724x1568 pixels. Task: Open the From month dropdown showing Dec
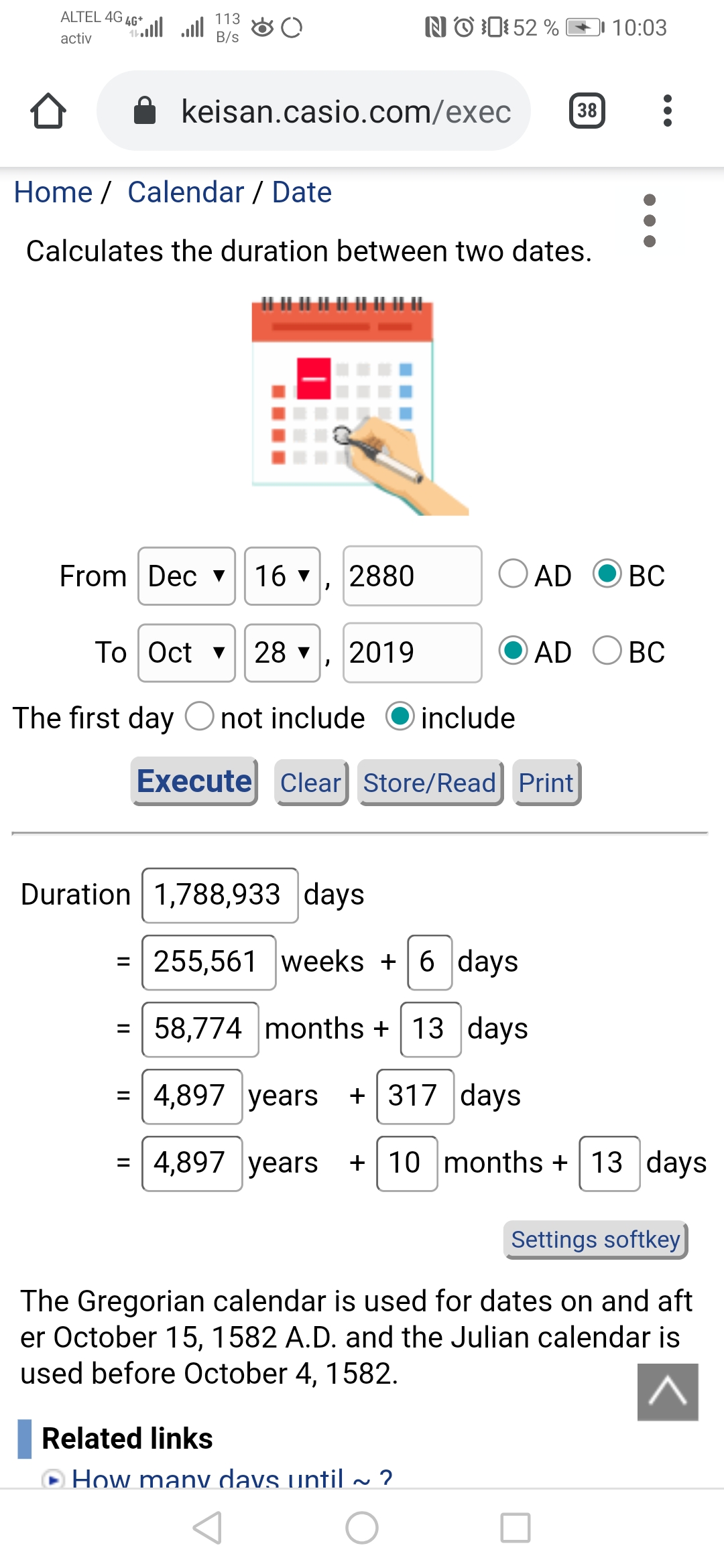point(186,576)
